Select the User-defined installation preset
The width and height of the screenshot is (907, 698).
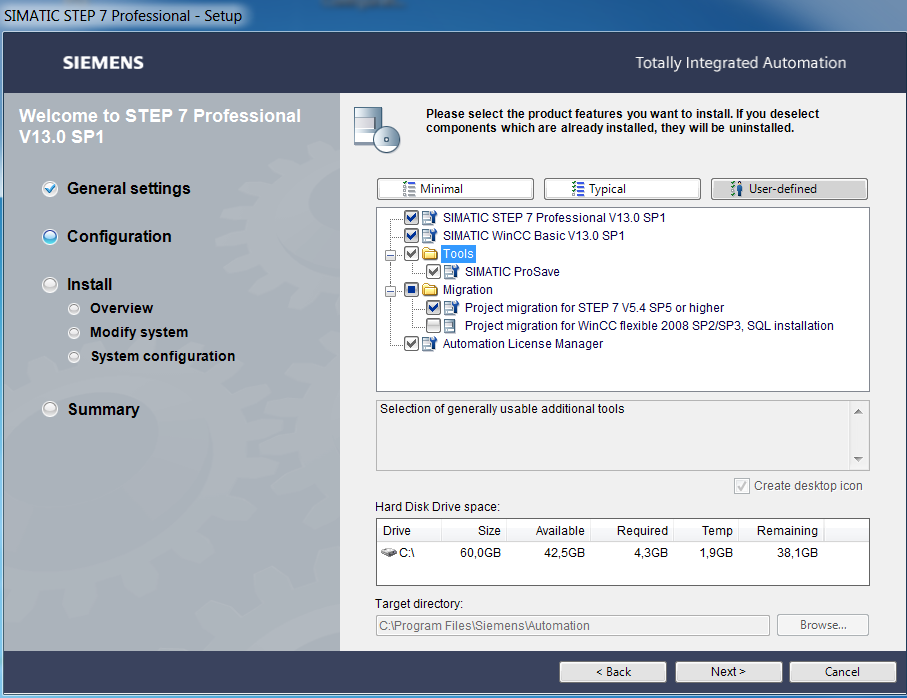point(790,189)
